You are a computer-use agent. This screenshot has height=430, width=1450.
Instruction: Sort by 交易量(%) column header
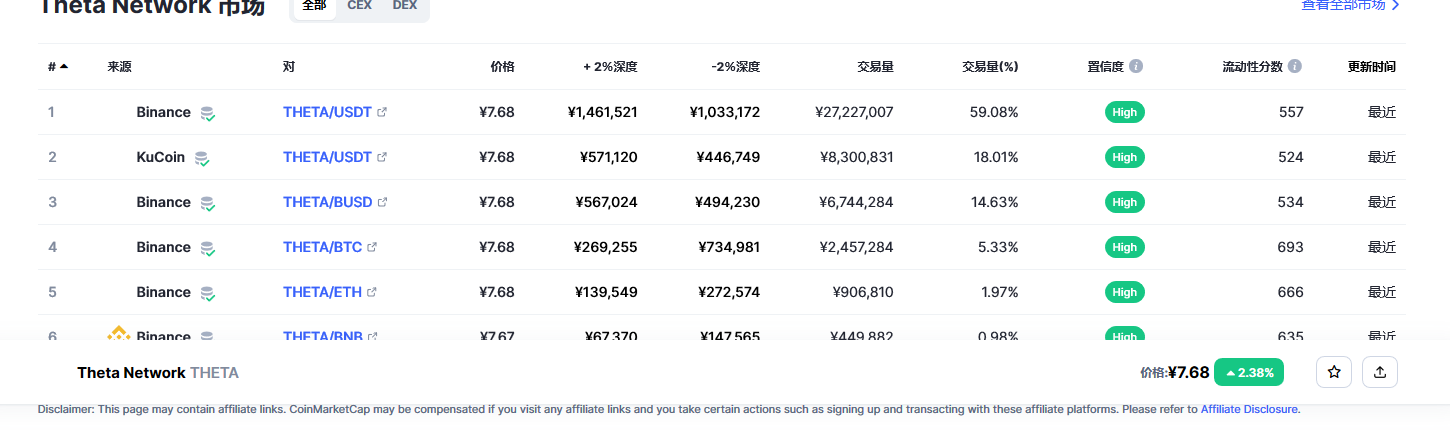click(x=990, y=67)
